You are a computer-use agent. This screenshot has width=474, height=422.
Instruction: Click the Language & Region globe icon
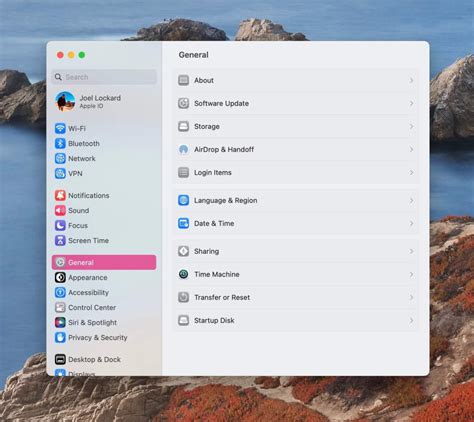(x=183, y=200)
